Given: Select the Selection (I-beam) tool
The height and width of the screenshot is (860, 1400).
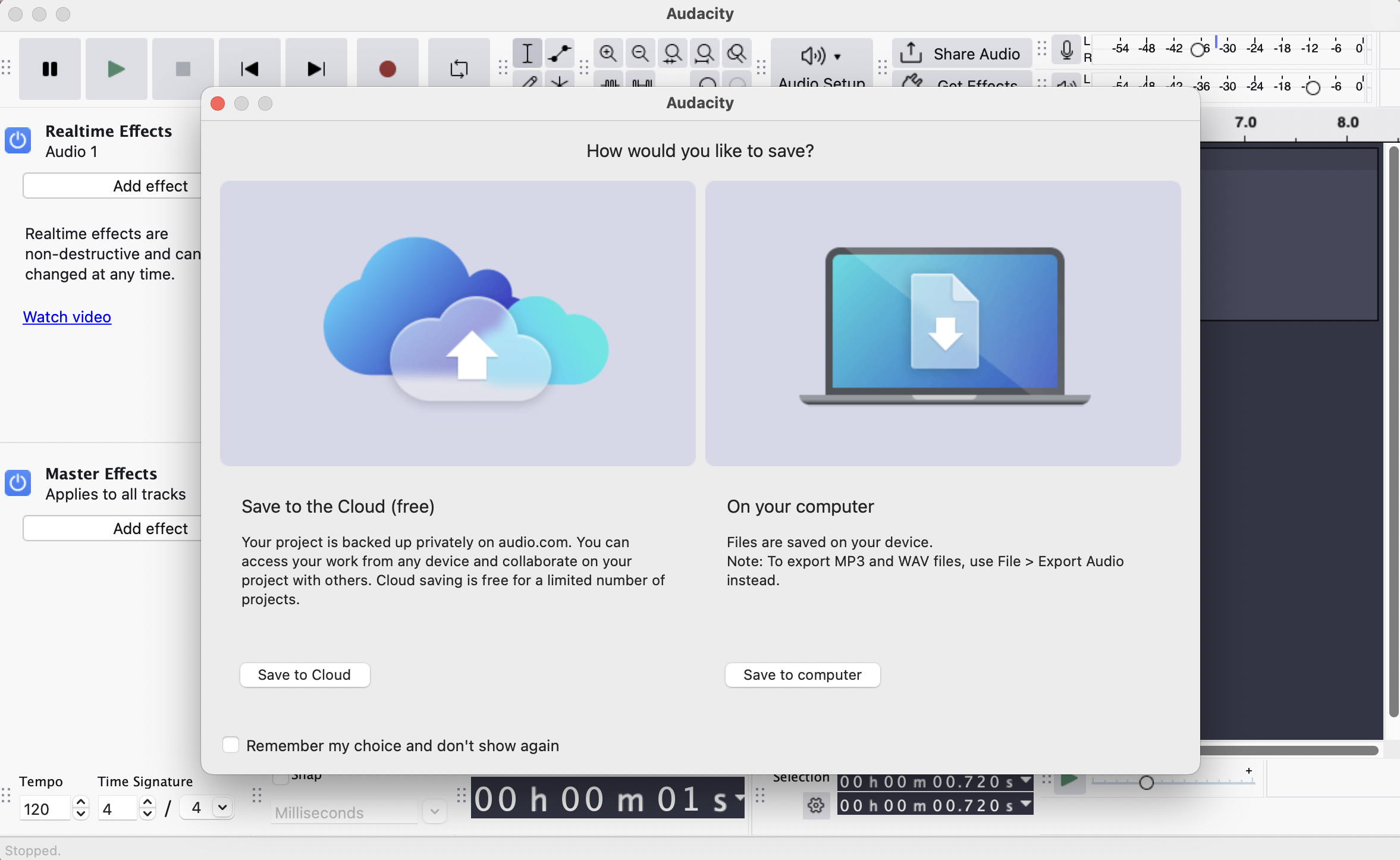Looking at the screenshot, I should [x=528, y=54].
